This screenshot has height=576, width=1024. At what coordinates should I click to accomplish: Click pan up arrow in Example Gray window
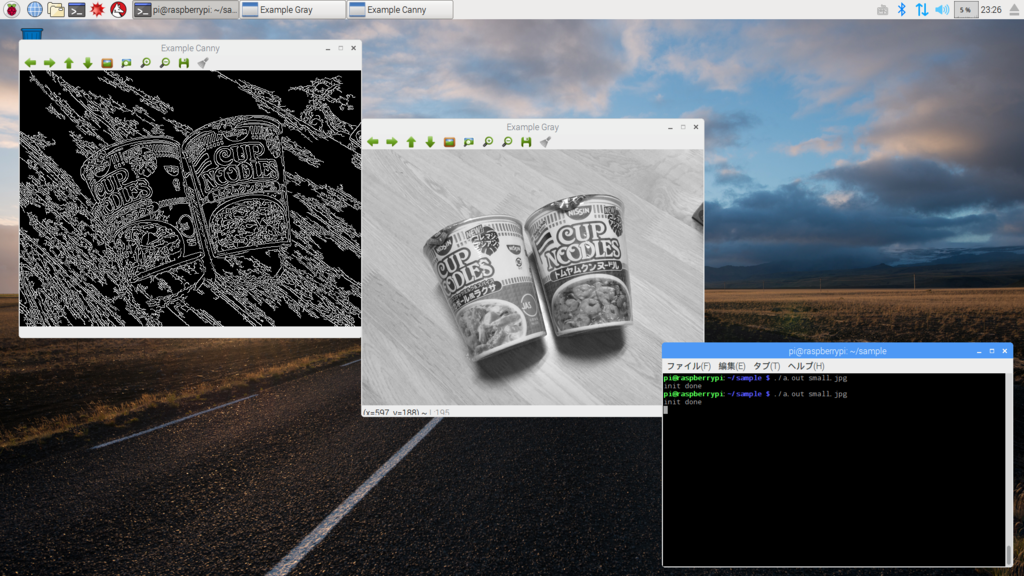coord(411,142)
